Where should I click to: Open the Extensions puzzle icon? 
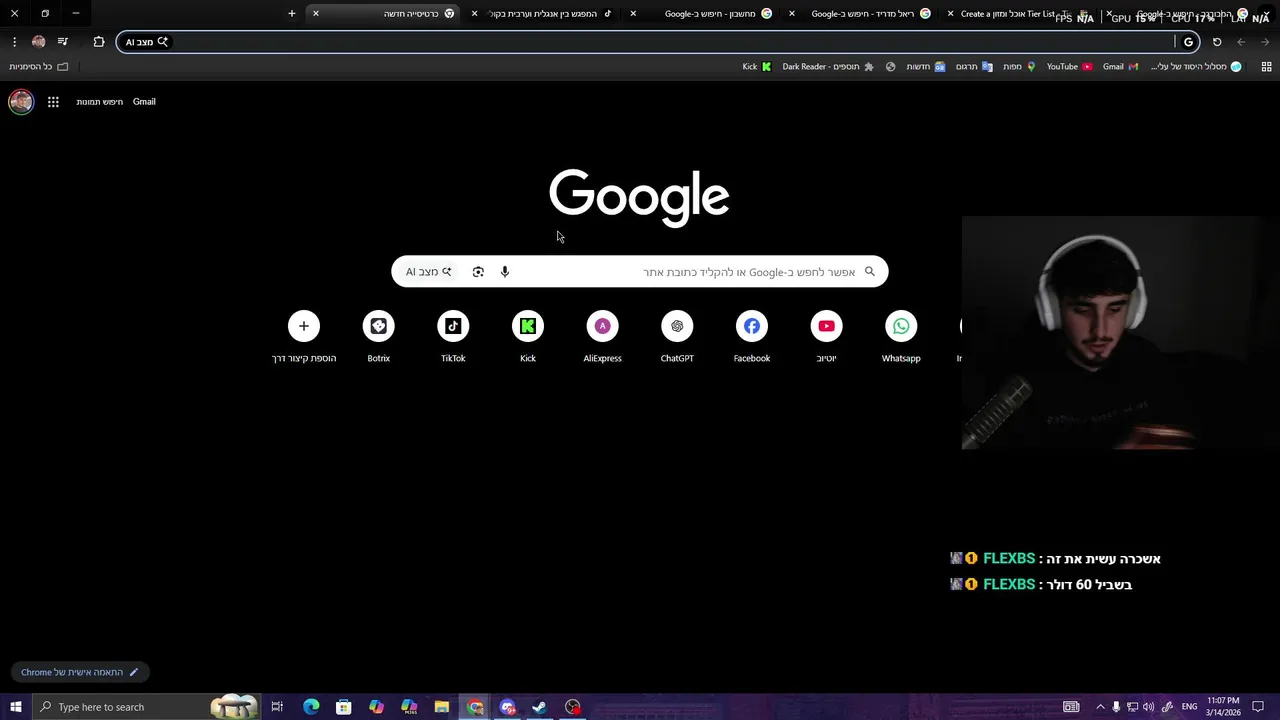click(98, 42)
